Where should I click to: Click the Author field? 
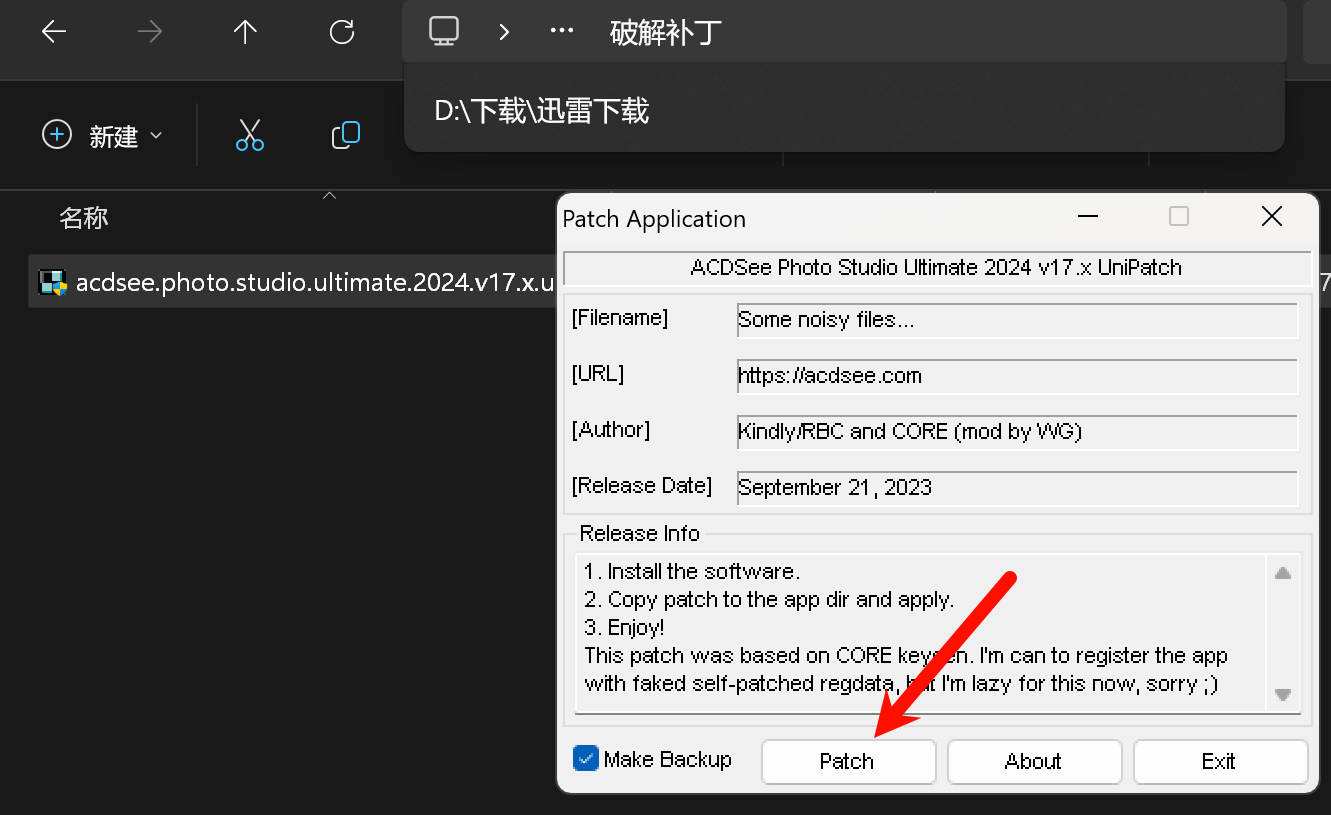point(1017,432)
